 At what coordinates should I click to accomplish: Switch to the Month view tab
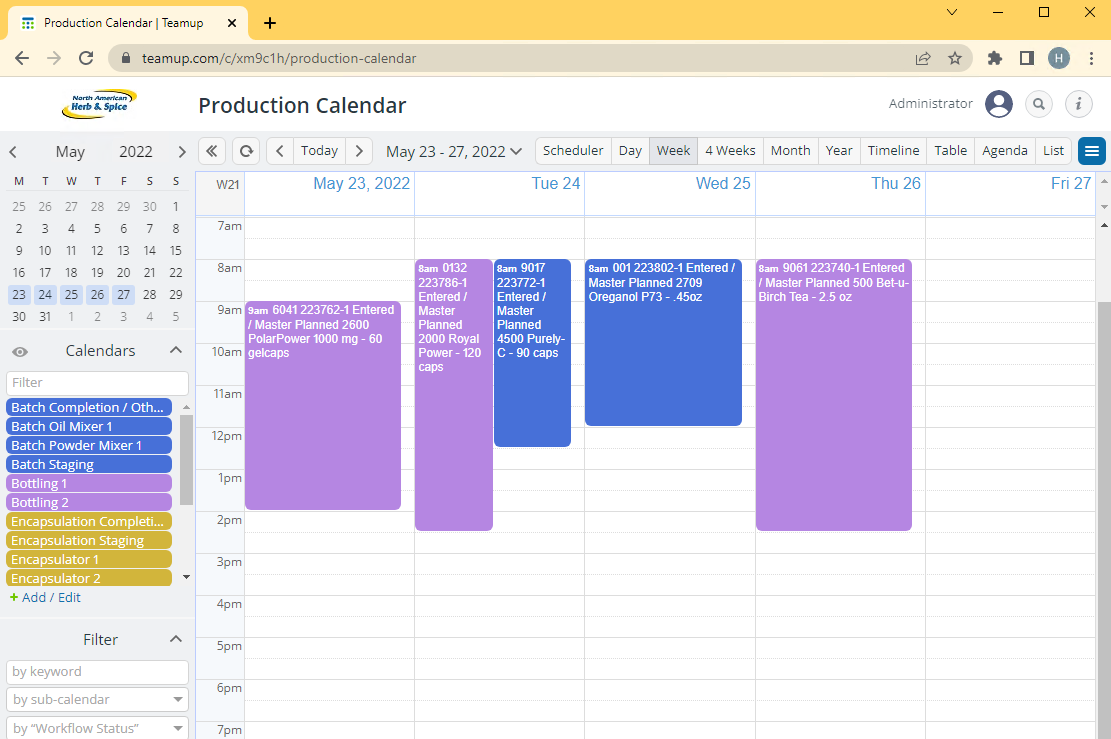(x=790, y=150)
